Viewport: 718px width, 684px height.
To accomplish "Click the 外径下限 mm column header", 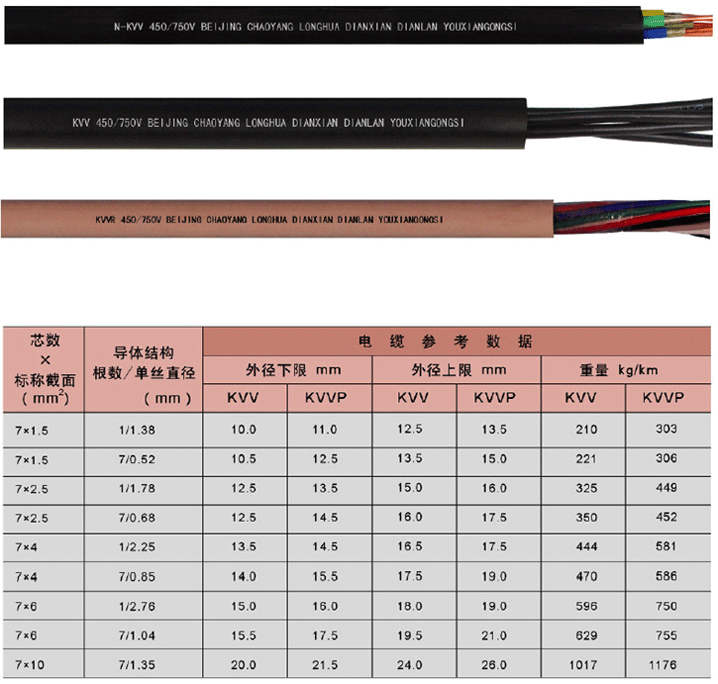I will pos(287,369).
